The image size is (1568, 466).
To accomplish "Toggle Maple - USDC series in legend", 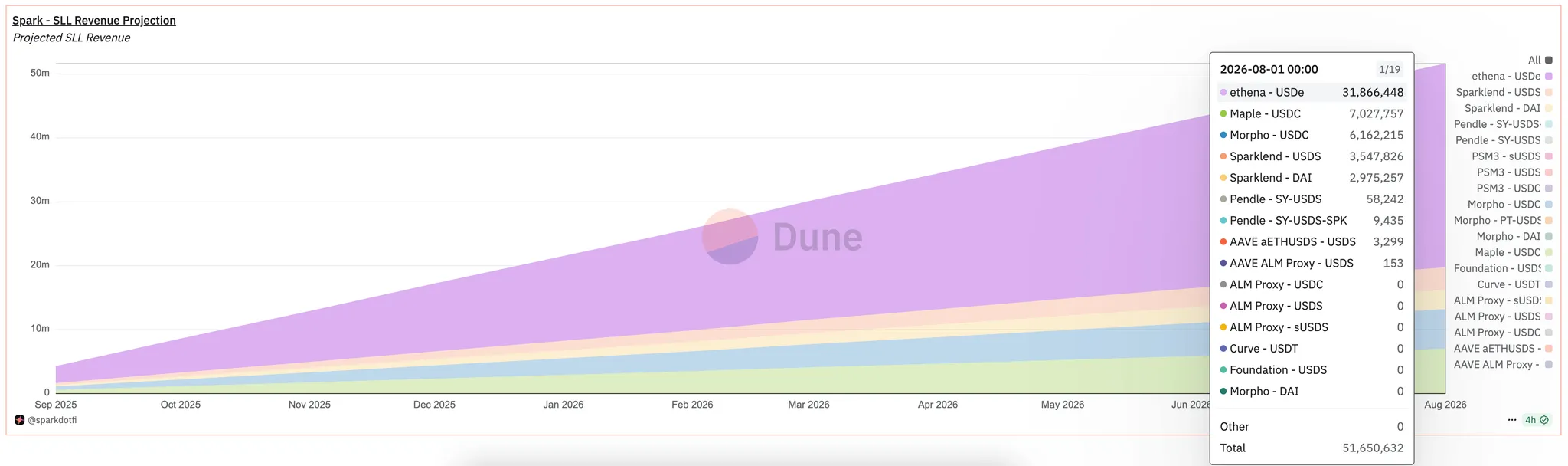I will pyautogui.click(x=1508, y=252).
